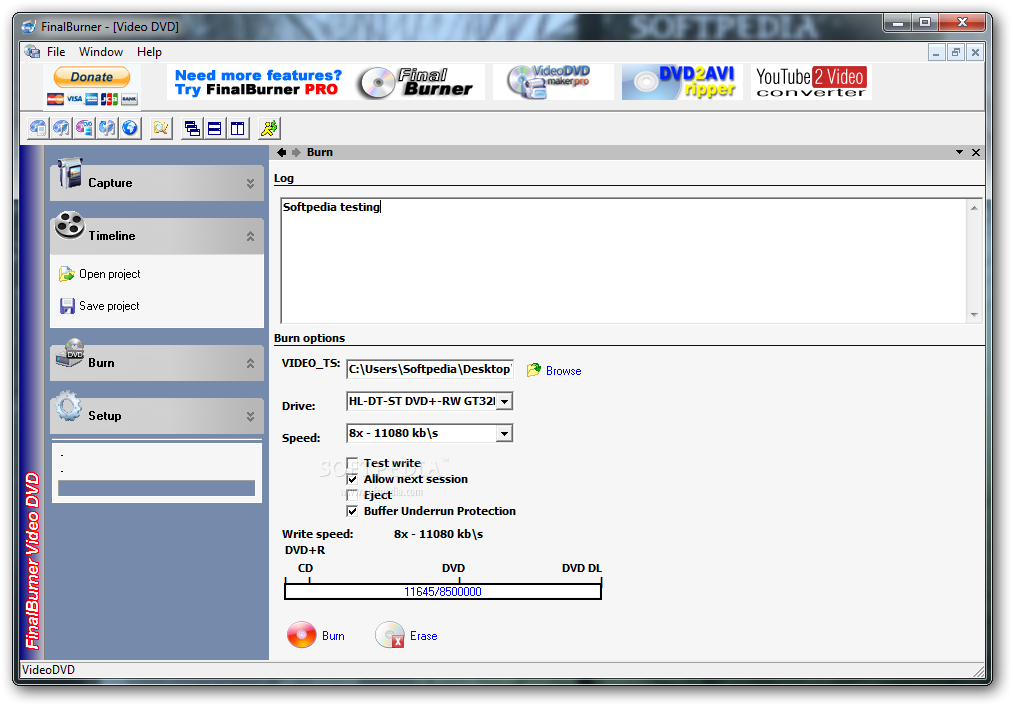Uncheck Allow next session
1013x706 pixels.
(x=352, y=479)
